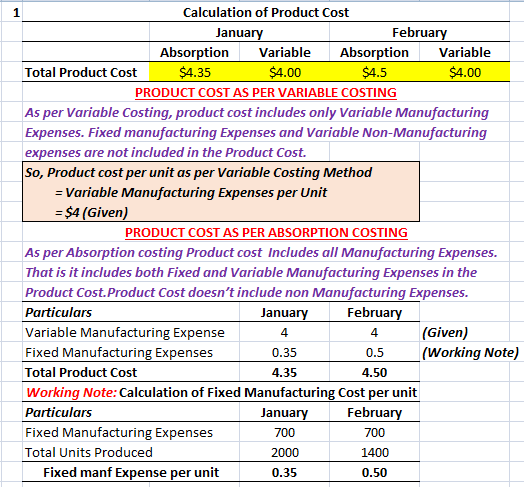
Task: Click 'PRODUCT COST AS PER ABSORPTION COSTING' heading
Action: point(266,232)
